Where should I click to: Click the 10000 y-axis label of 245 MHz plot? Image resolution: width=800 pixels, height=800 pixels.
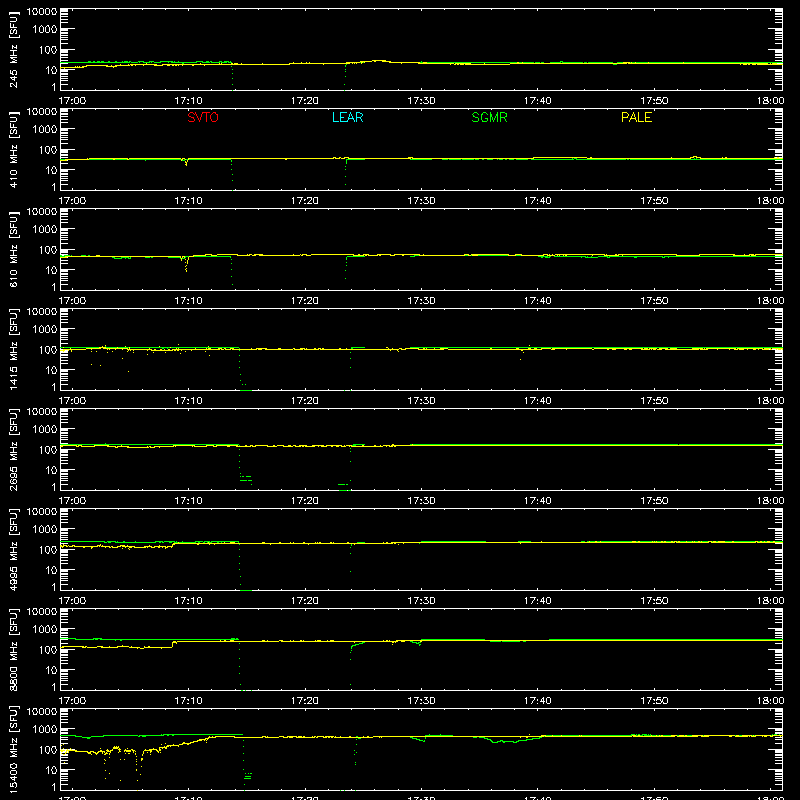pos(42,12)
